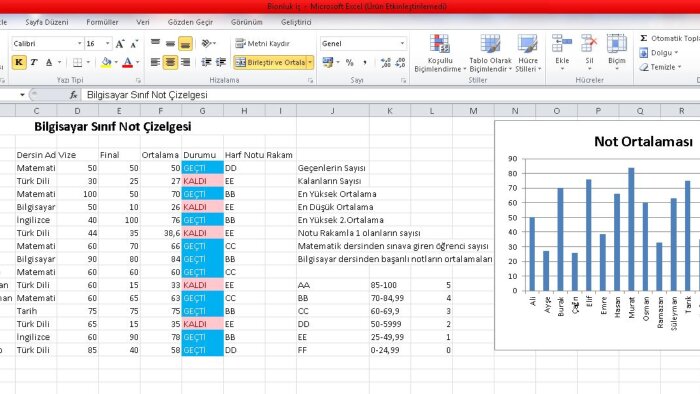Click Birleştir ve Ortala button
This screenshot has width=700, height=394.
coord(270,62)
